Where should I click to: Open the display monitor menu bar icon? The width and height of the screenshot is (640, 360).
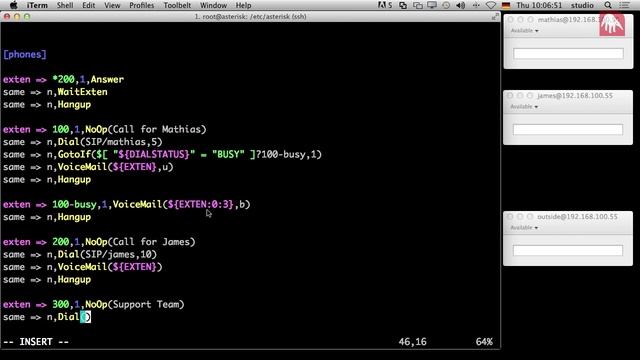(432, 5)
